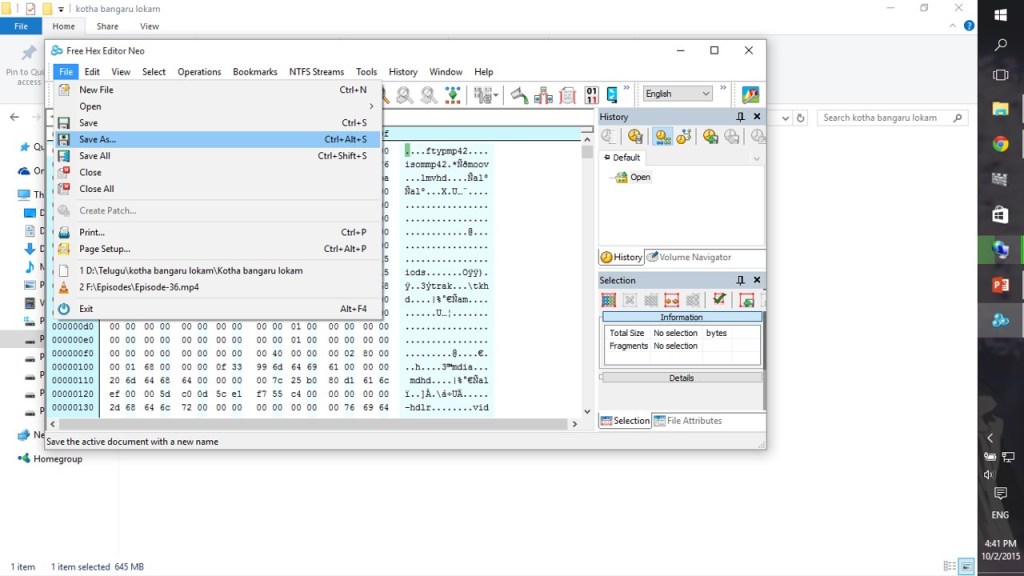Expand the Details section header

(681, 378)
